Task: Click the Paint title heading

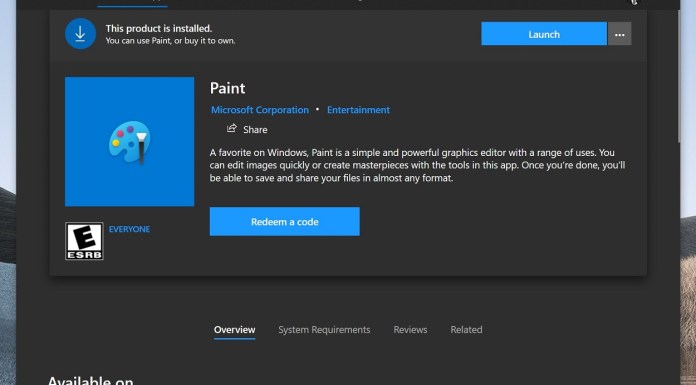Action: coord(227,88)
